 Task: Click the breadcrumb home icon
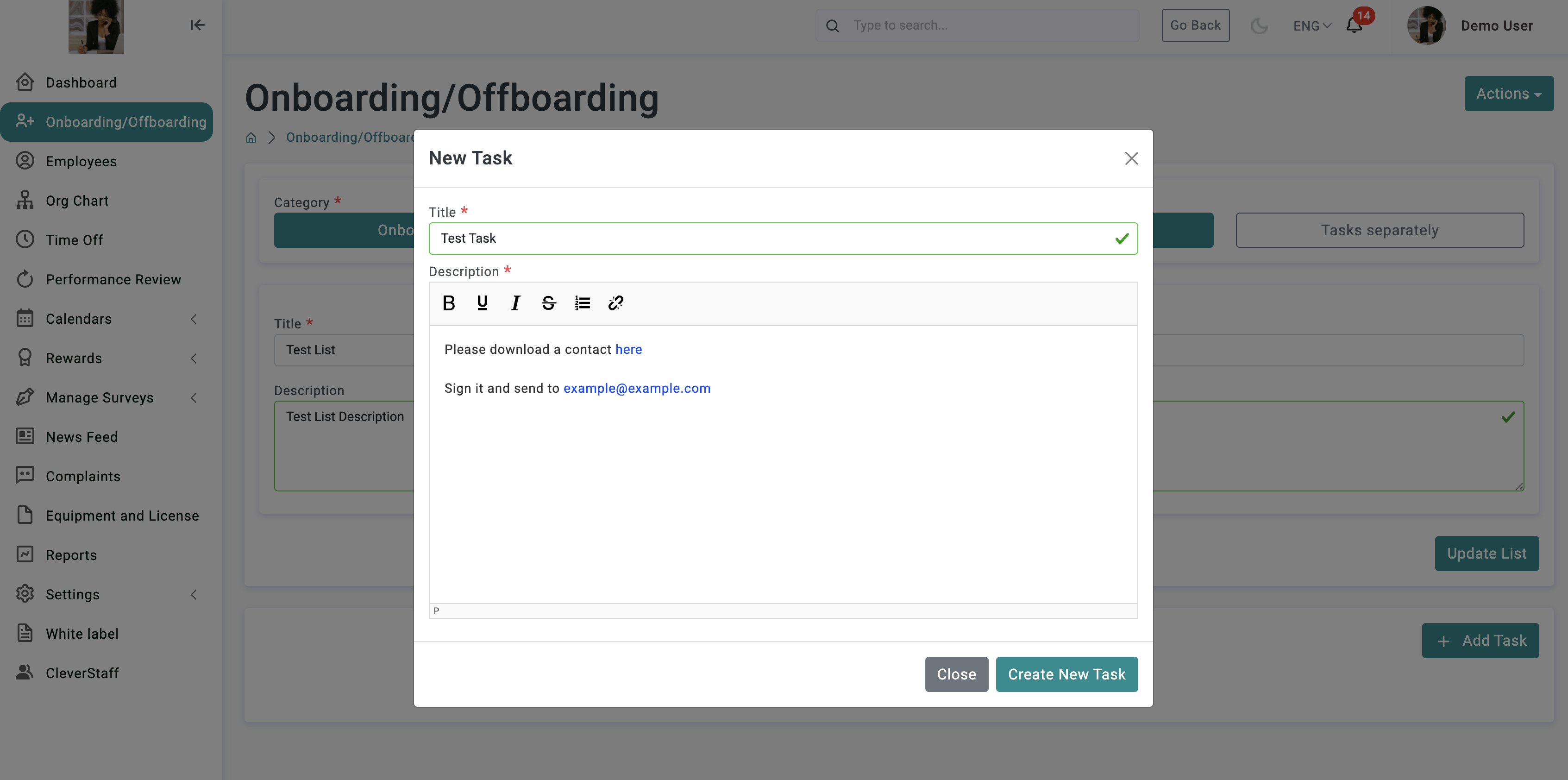251,138
